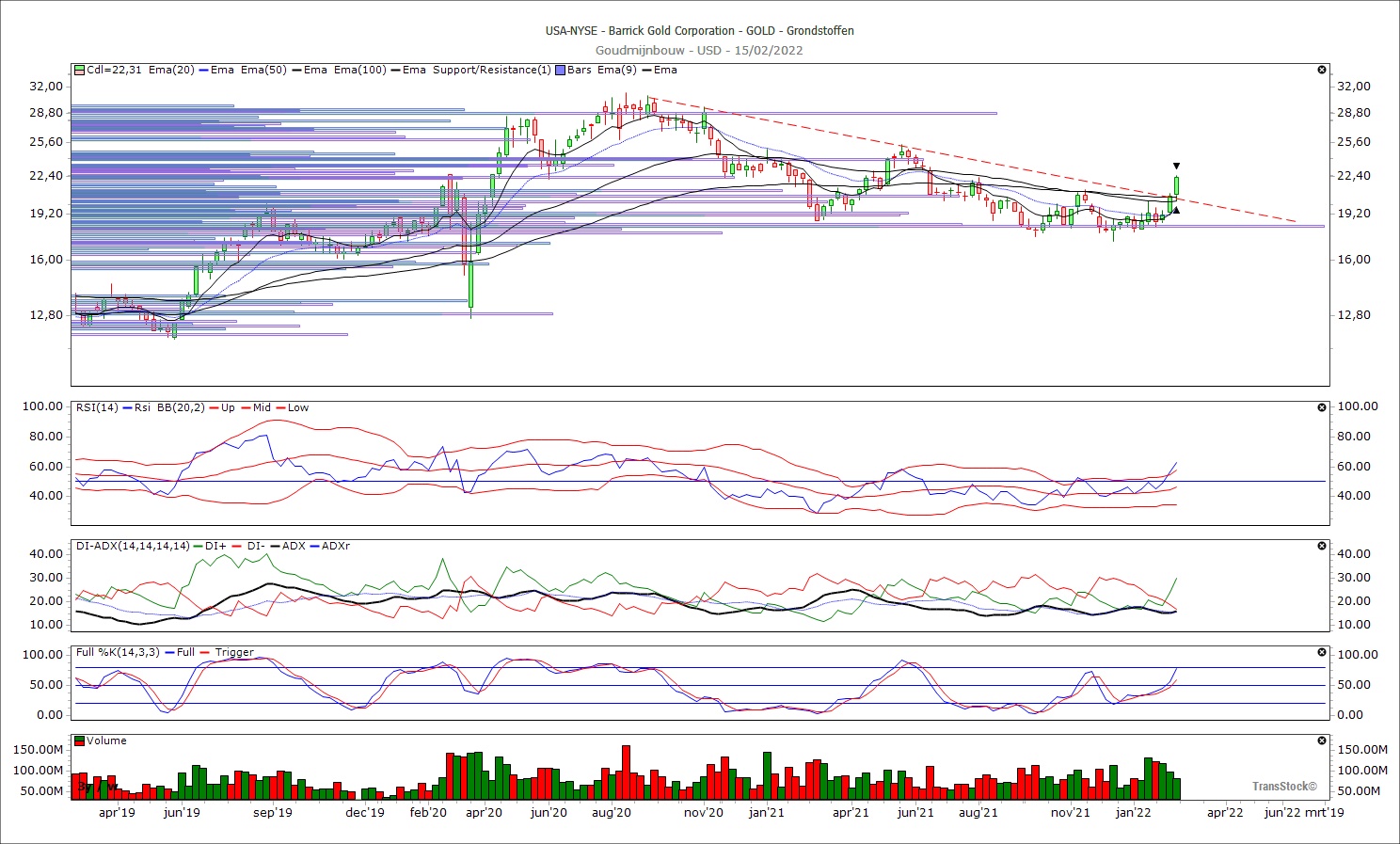Click the 'Ema(20)' legend label
The width and height of the screenshot is (1400, 844).
[x=171, y=70]
